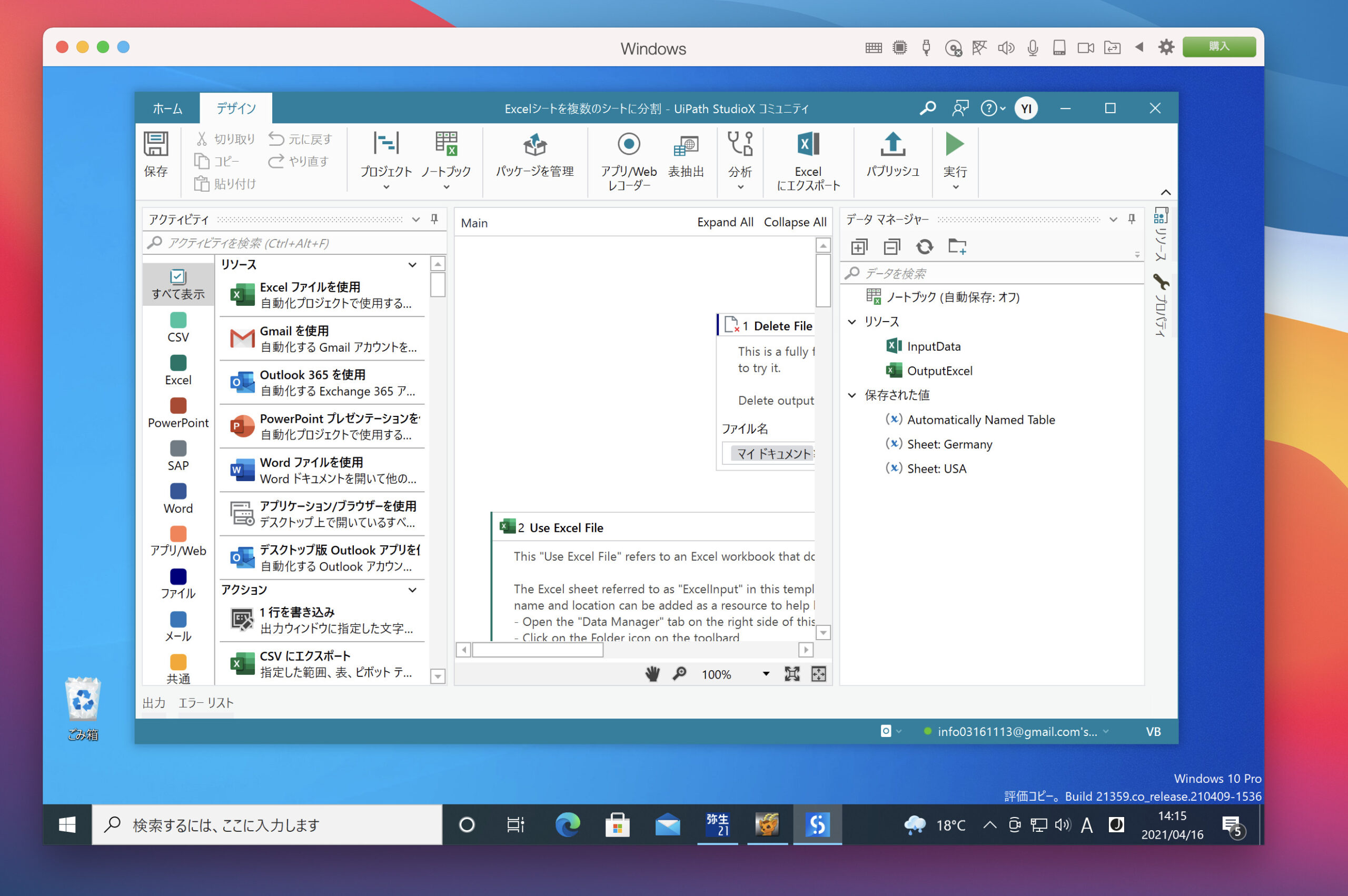Toggle pin on Data Manager panel
This screenshot has height=896, width=1348.
pos(1131,220)
